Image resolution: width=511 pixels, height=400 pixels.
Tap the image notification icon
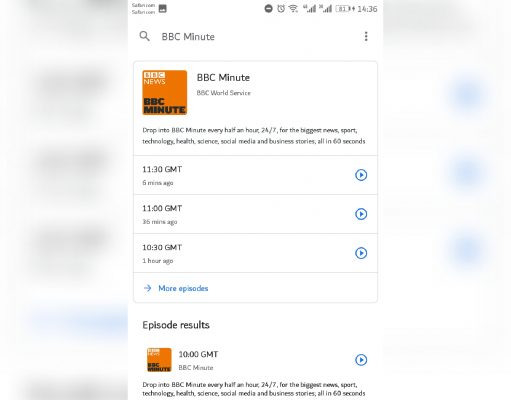[162, 9]
